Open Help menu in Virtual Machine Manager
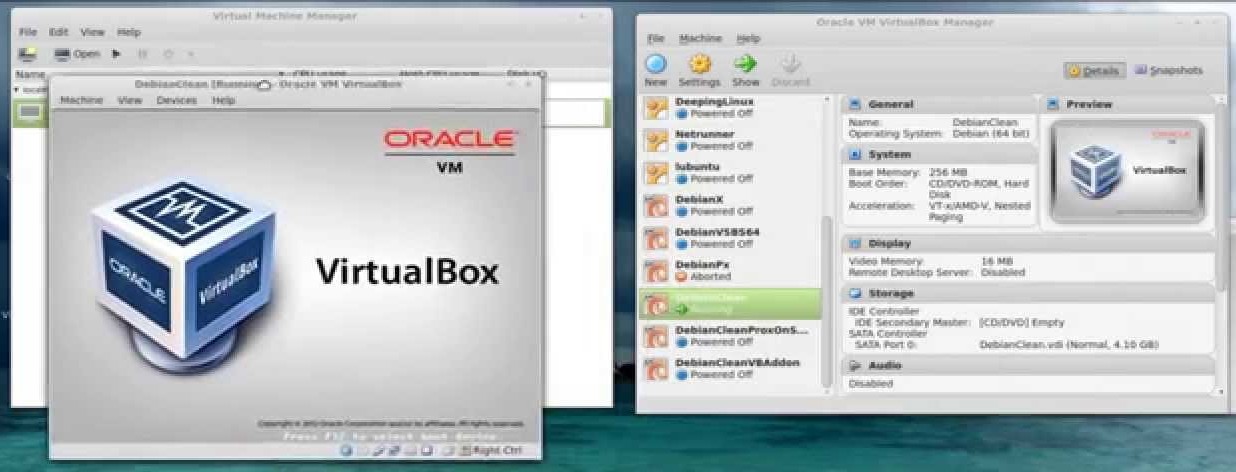This screenshot has height=472, width=1236. [x=127, y=32]
